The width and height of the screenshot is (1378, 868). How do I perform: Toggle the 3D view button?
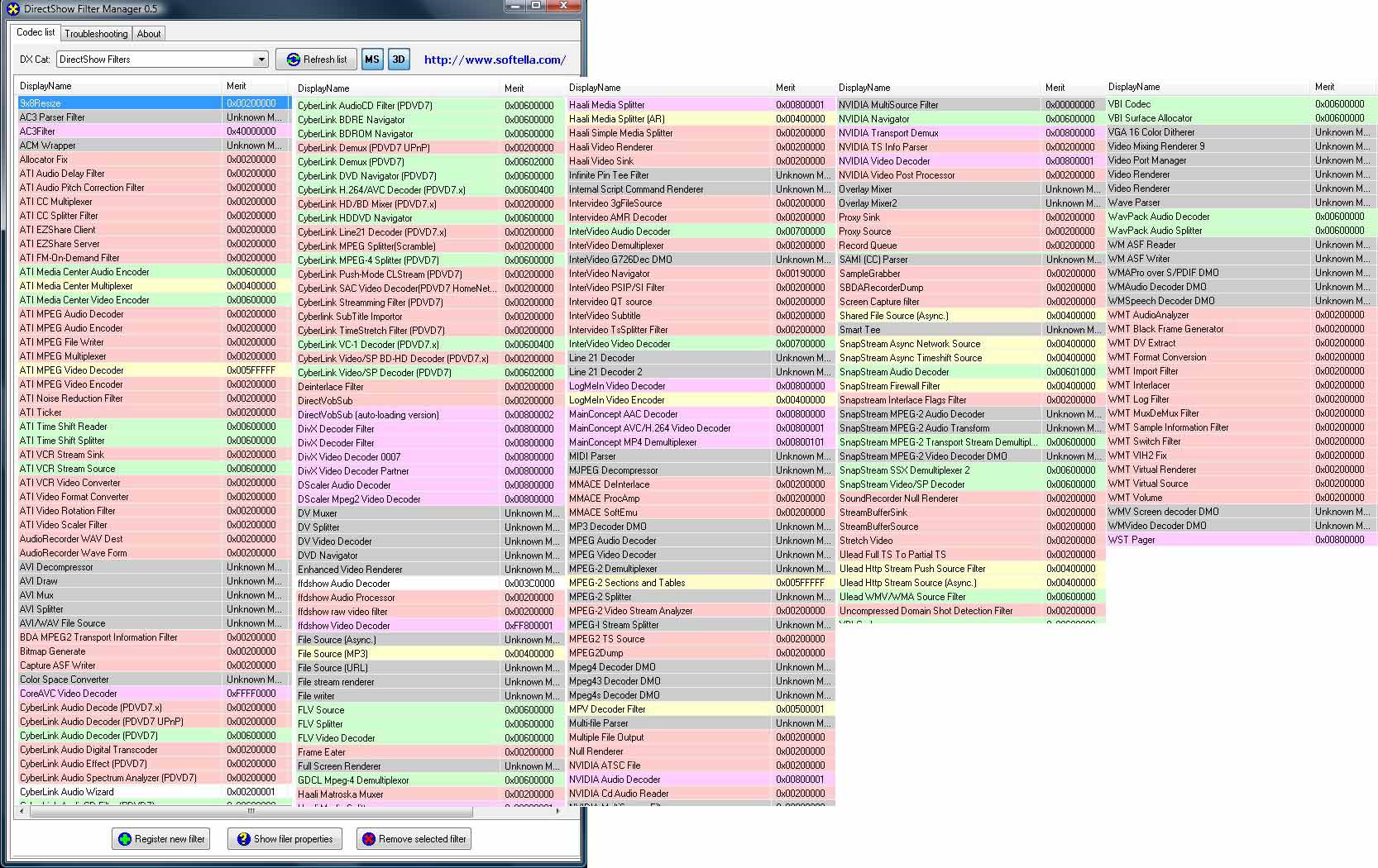[399, 60]
